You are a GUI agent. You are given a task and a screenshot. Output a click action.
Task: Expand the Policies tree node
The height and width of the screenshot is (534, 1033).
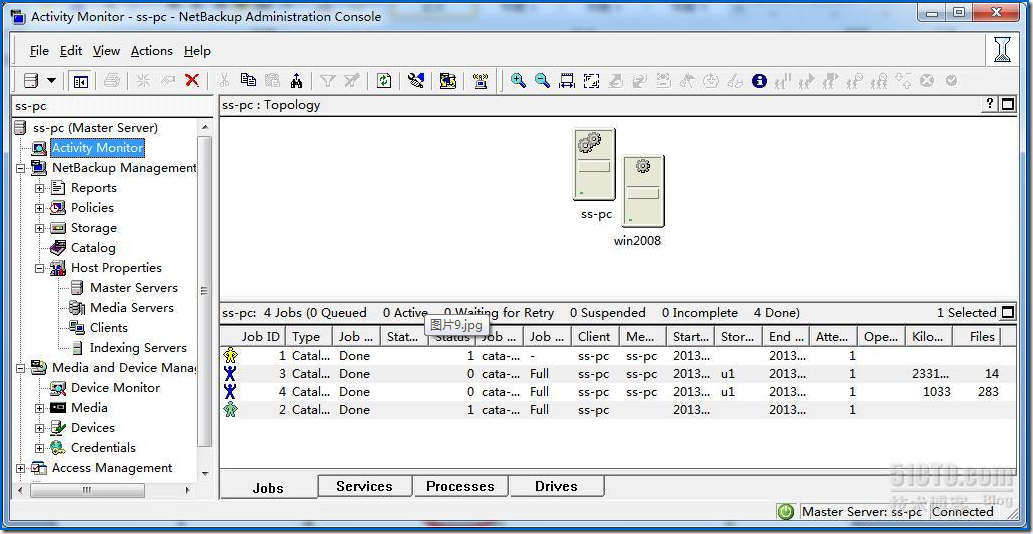40,208
